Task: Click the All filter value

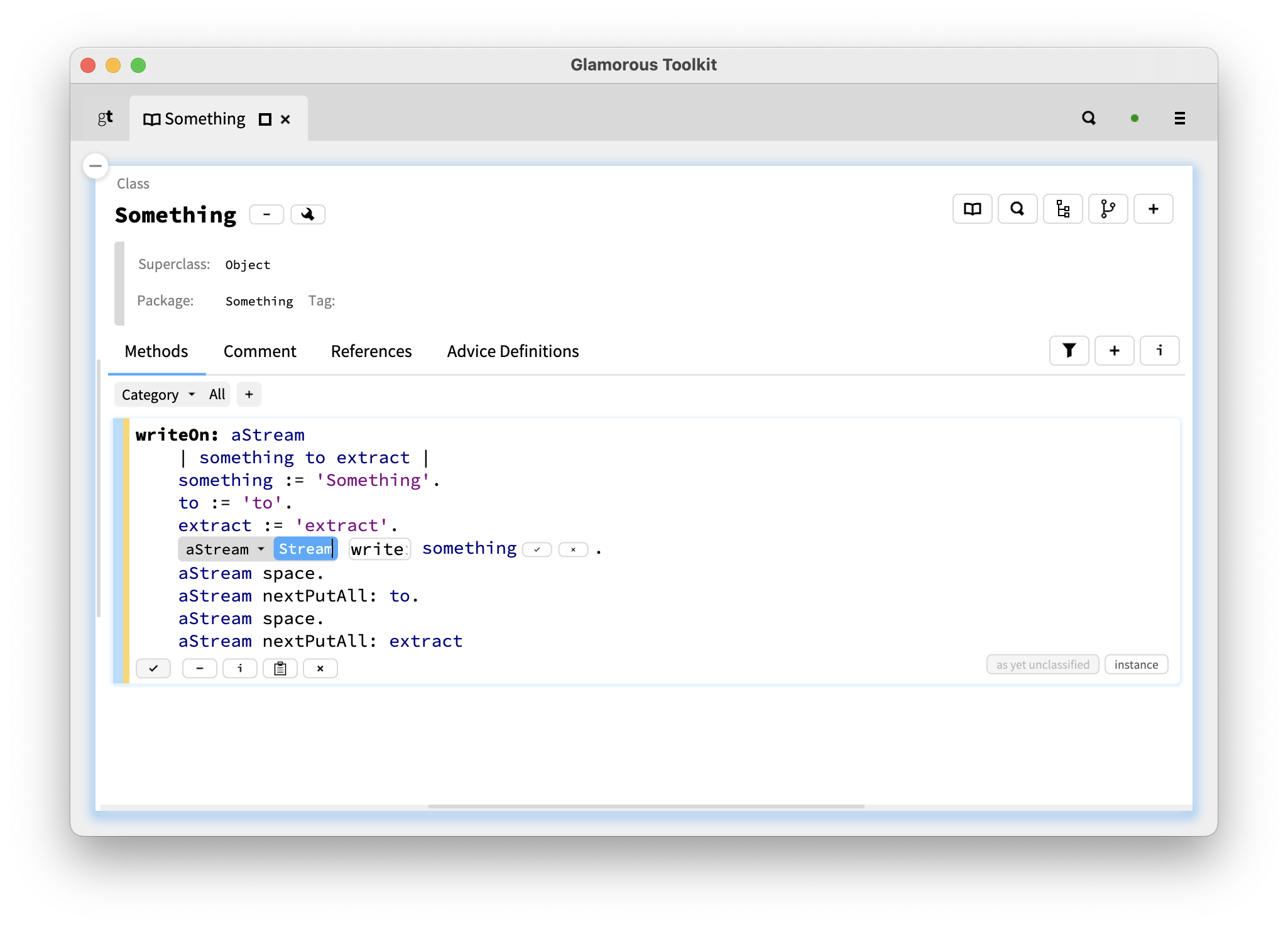Action: pos(217,395)
